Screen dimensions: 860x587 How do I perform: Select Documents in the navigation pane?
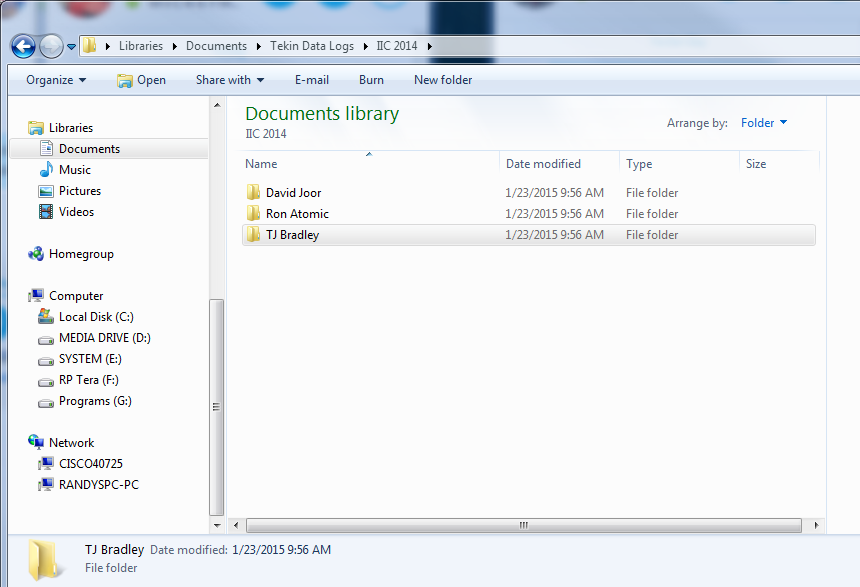pyautogui.click(x=89, y=149)
